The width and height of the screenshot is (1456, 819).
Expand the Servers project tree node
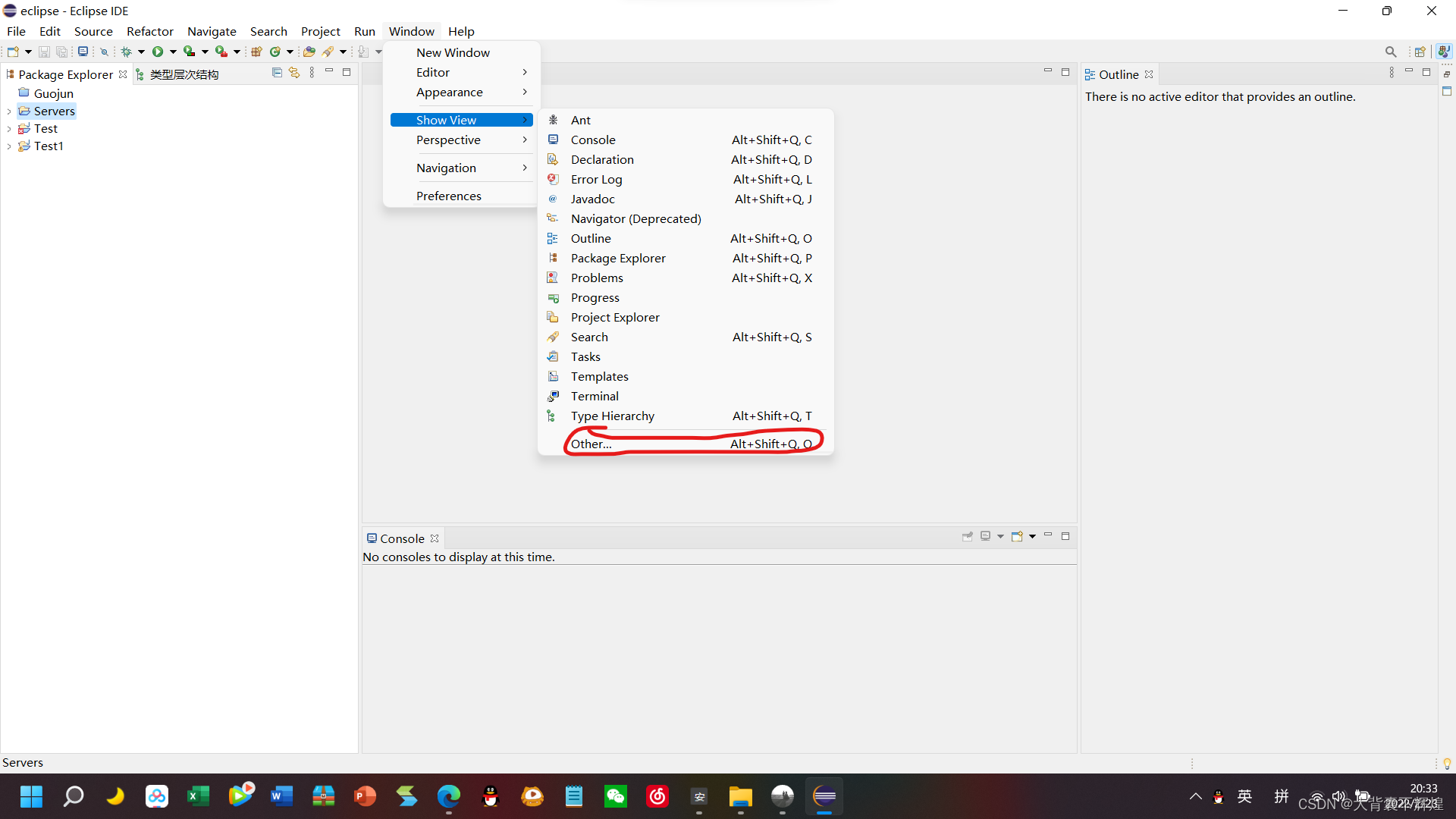coord(8,111)
